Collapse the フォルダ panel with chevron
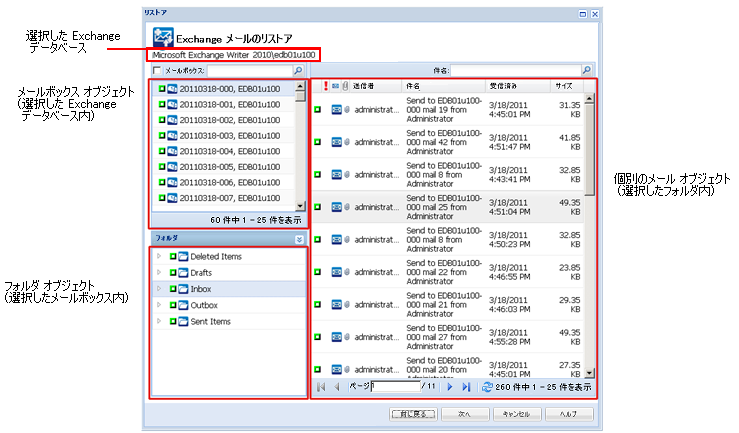 [299, 239]
